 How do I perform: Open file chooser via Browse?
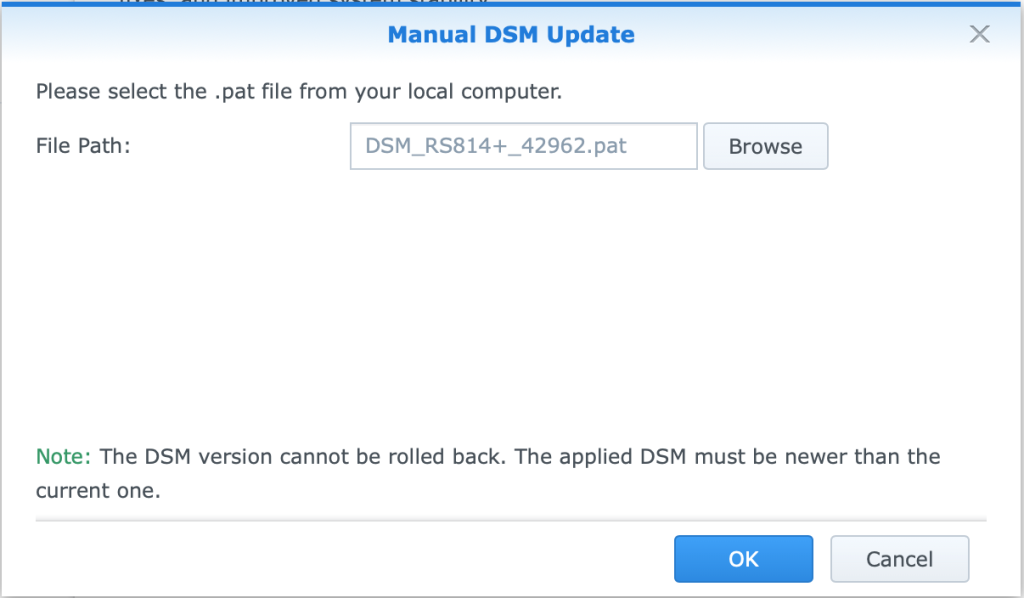pyautogui.click(x=765, y=146)
